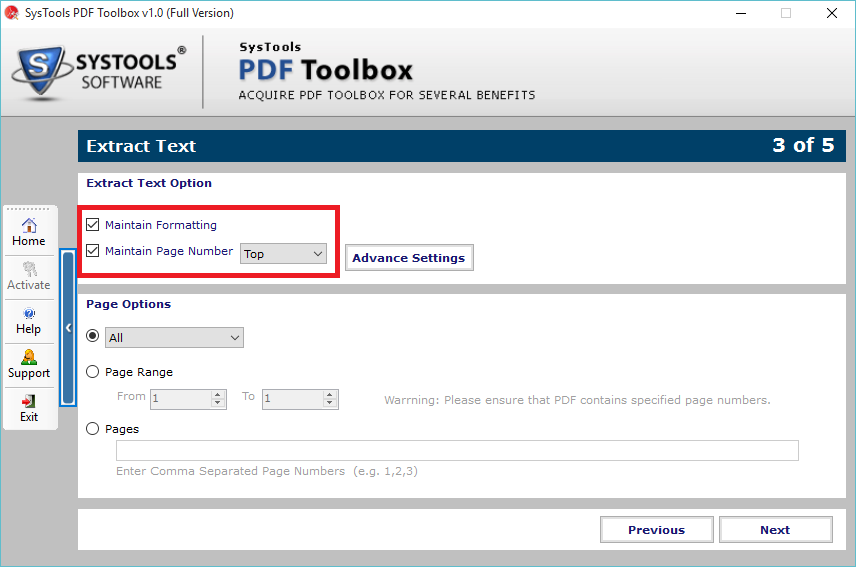
Task: Proceed with the Next button
Action: coord(776,529)
